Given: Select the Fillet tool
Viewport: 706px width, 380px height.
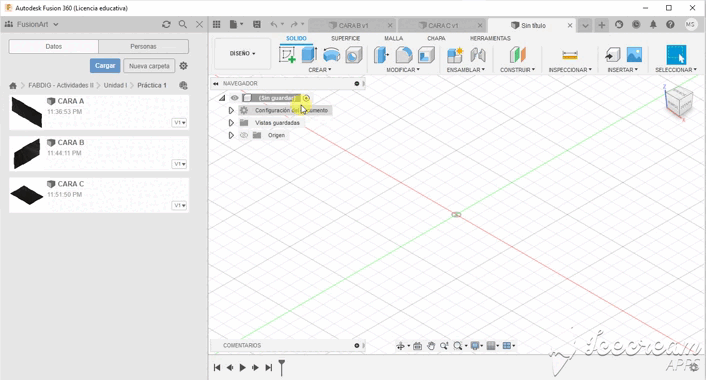Looking at the screenshot, I should pyautogui.click(x=403, y=55).
